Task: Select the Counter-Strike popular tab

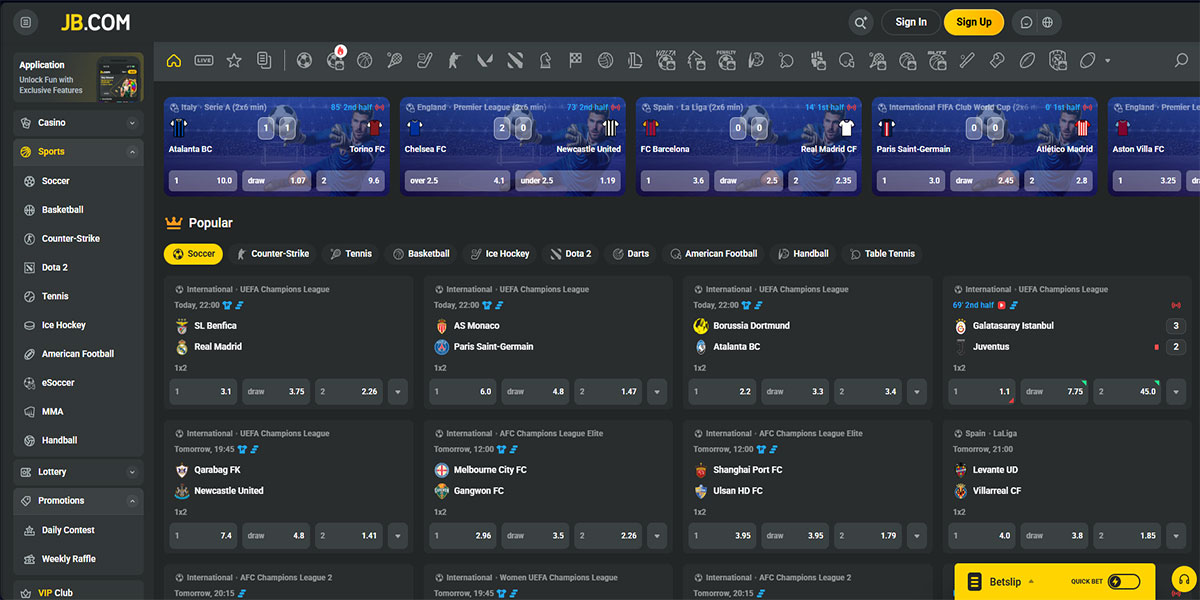Action: [270, 254]
